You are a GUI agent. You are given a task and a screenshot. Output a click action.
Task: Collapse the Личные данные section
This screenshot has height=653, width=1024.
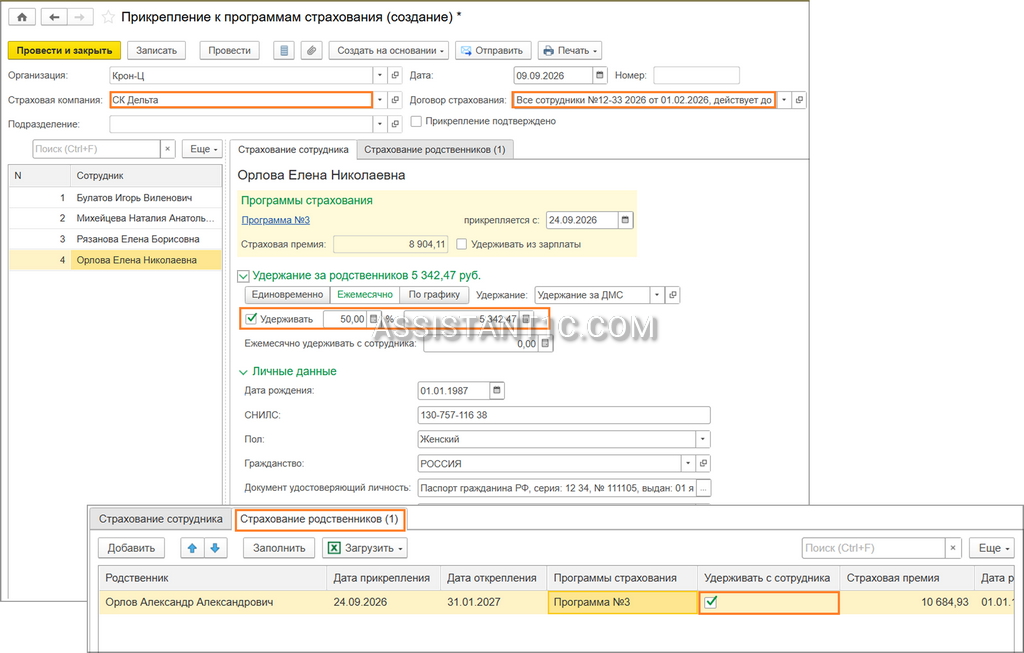click(243, 372)
